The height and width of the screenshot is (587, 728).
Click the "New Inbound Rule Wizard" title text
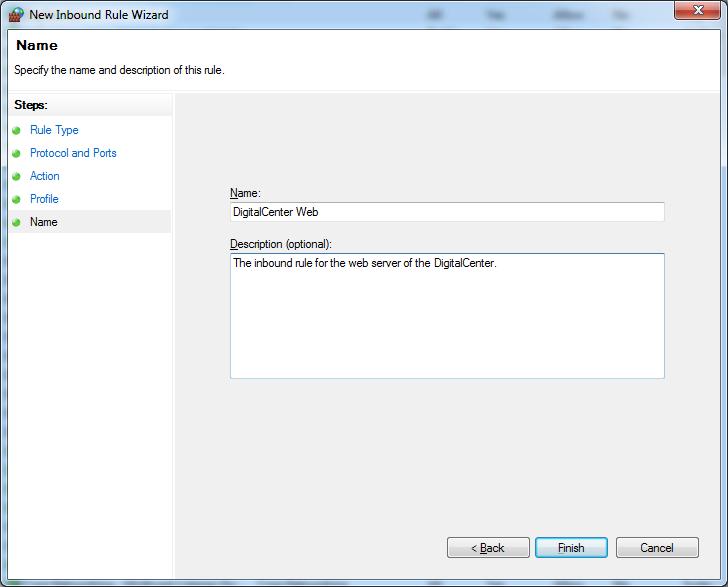point(99,15)
